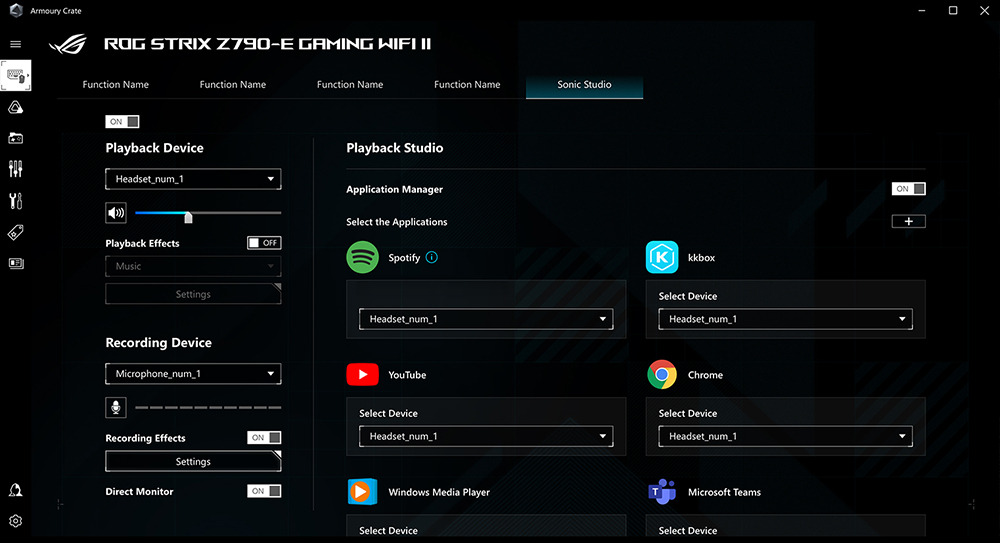Switch to the Sonic Studio tab
Screen dimensions: 1000x543
(x=584, y=85)
